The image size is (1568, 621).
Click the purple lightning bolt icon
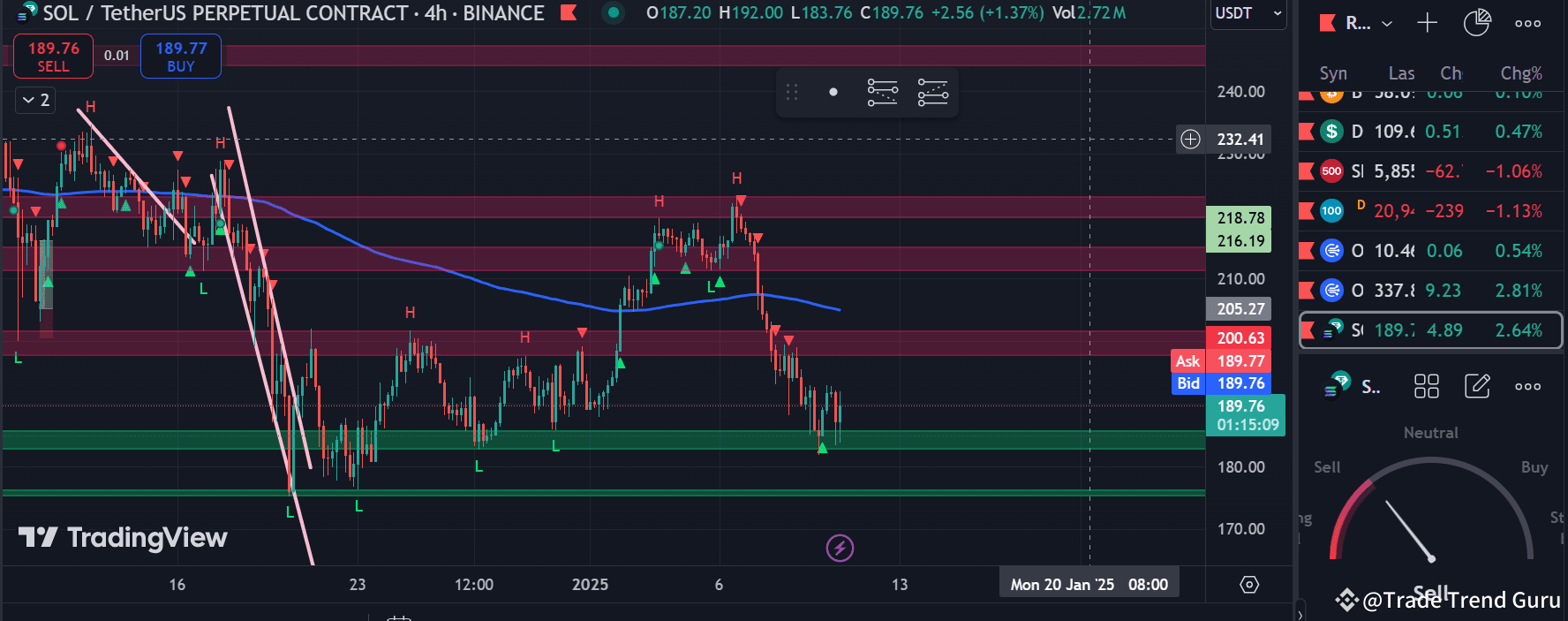[x=840, y=549]
